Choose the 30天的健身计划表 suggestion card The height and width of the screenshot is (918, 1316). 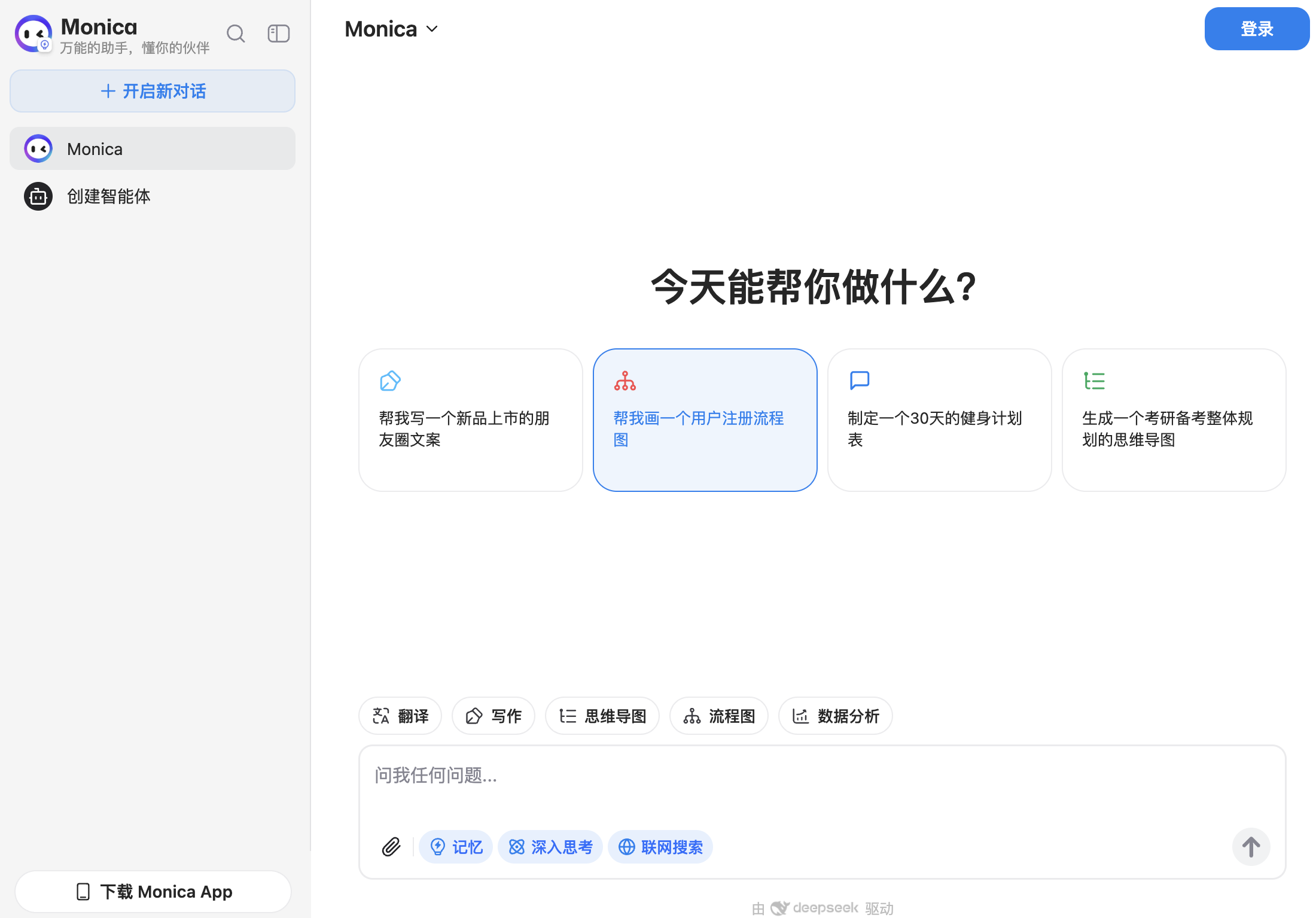(940, 420)
